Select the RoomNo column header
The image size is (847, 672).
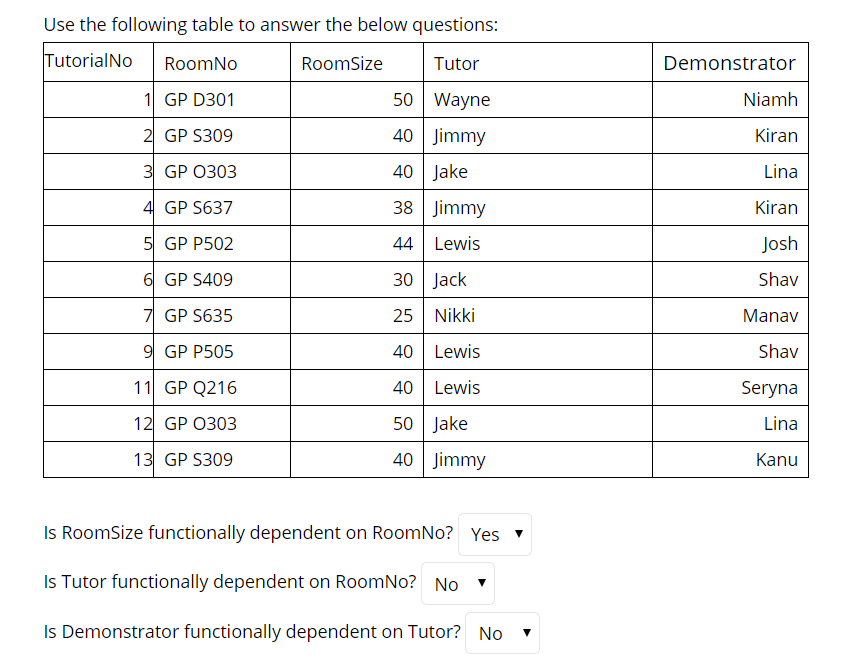200,63
